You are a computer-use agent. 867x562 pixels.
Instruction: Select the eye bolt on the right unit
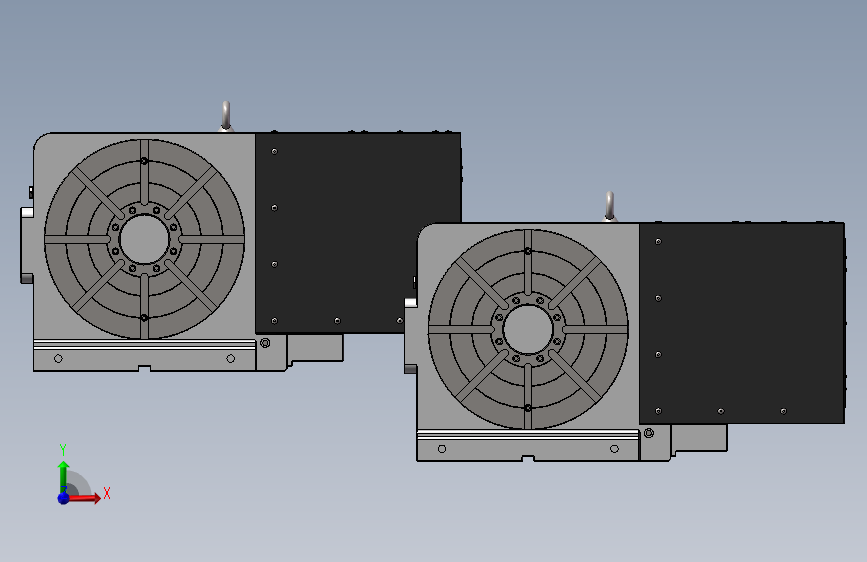click(x=609, y=207)
